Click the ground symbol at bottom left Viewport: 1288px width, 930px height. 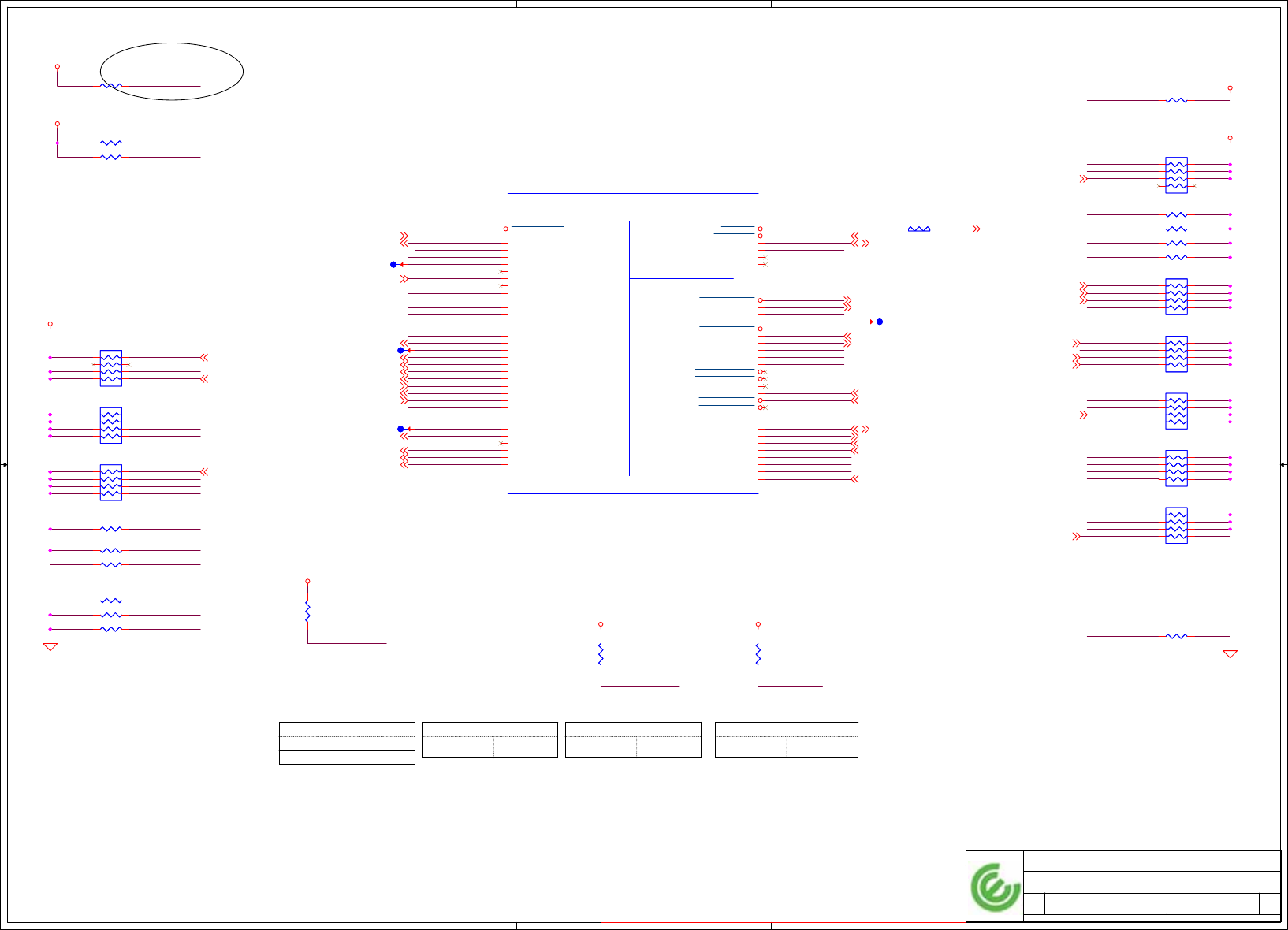tap(50, 647)
